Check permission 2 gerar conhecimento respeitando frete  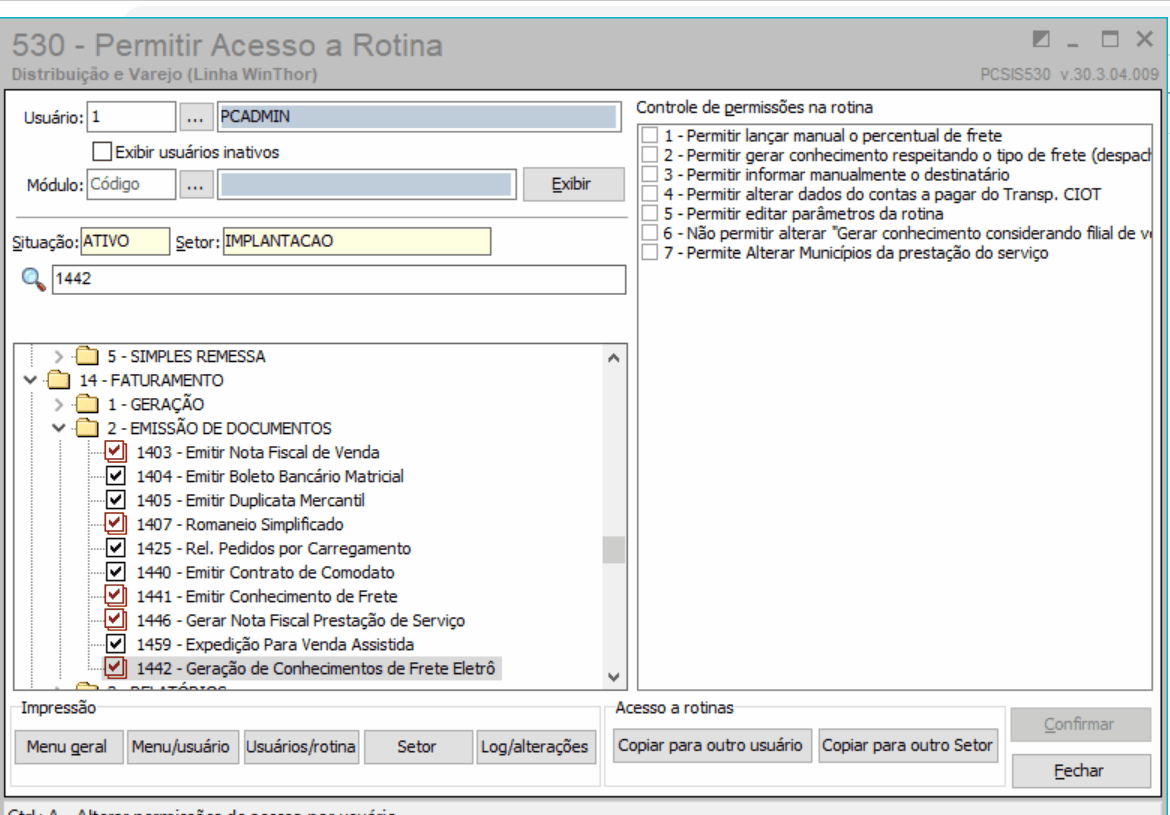click(x=650, y=154)
